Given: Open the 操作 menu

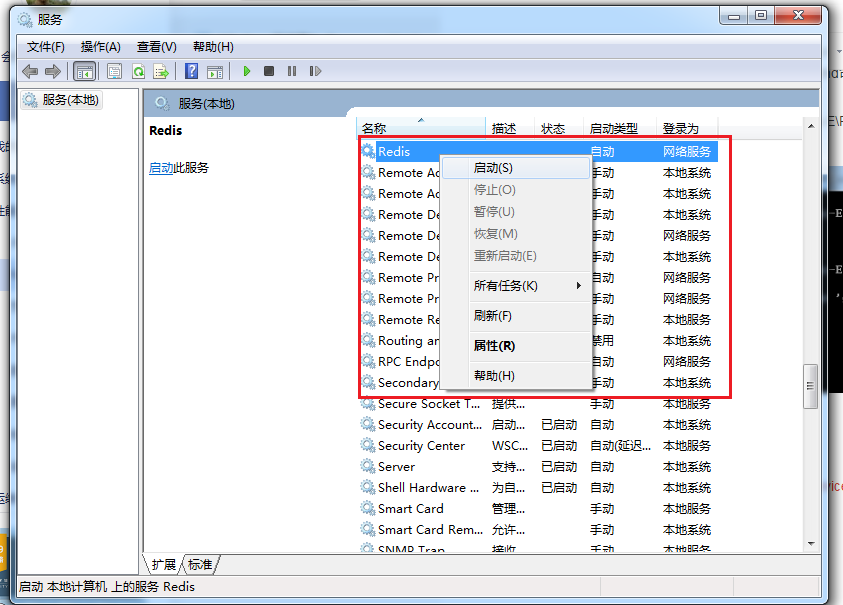Looking at the screenshot, I should point(99,46).
